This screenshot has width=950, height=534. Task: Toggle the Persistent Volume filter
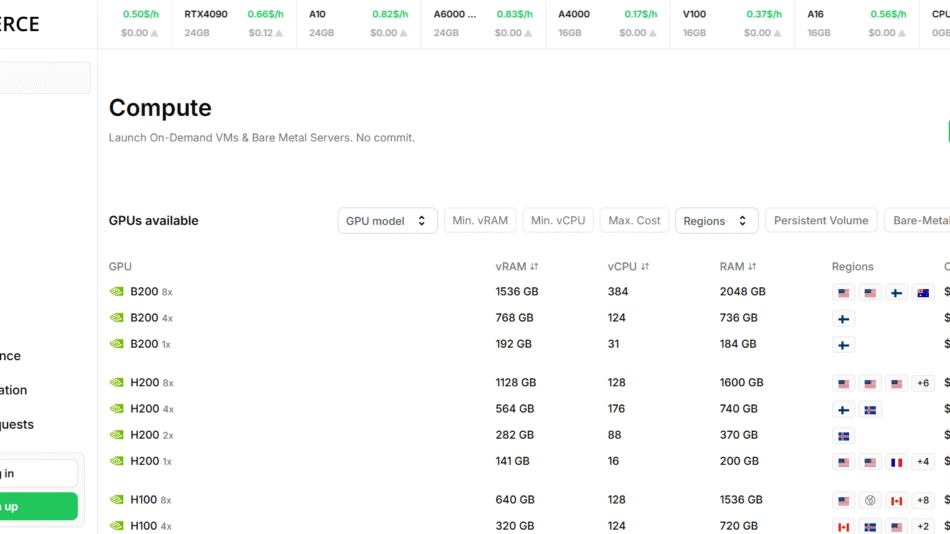[x=821, y=221]
